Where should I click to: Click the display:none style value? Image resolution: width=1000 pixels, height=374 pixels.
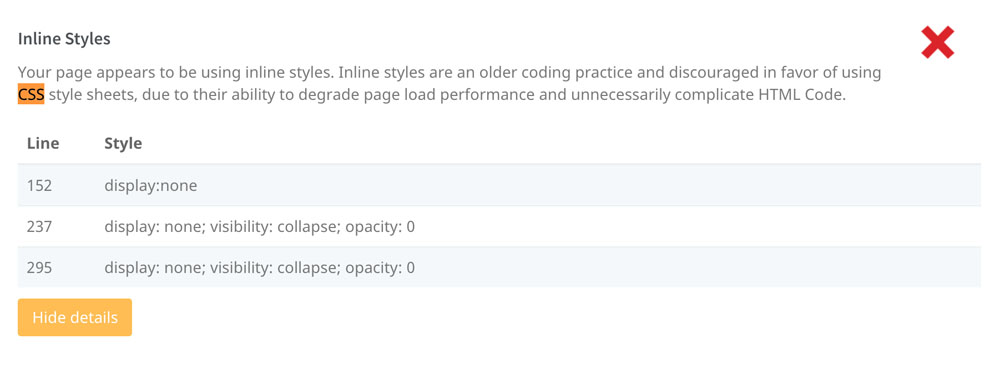[151, 186]
